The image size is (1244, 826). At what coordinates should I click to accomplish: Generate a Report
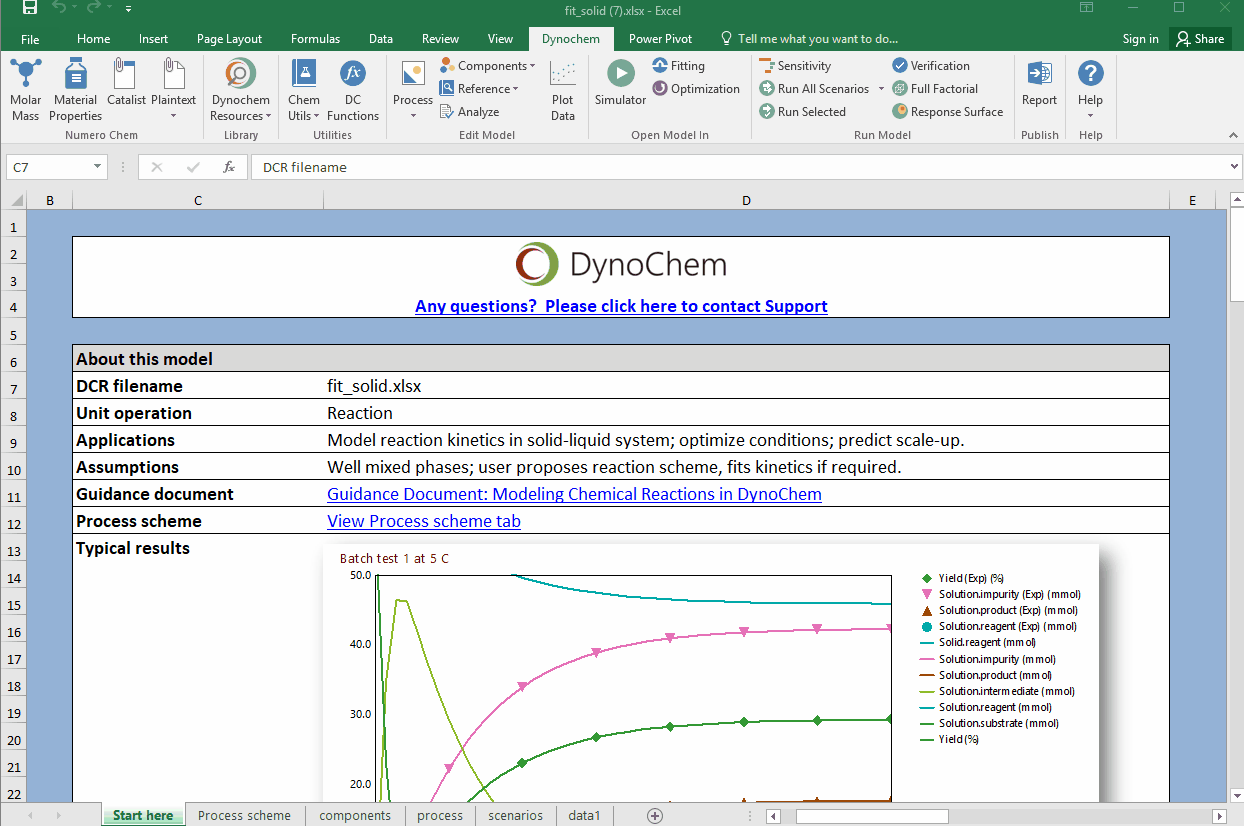pos(1039,84)
